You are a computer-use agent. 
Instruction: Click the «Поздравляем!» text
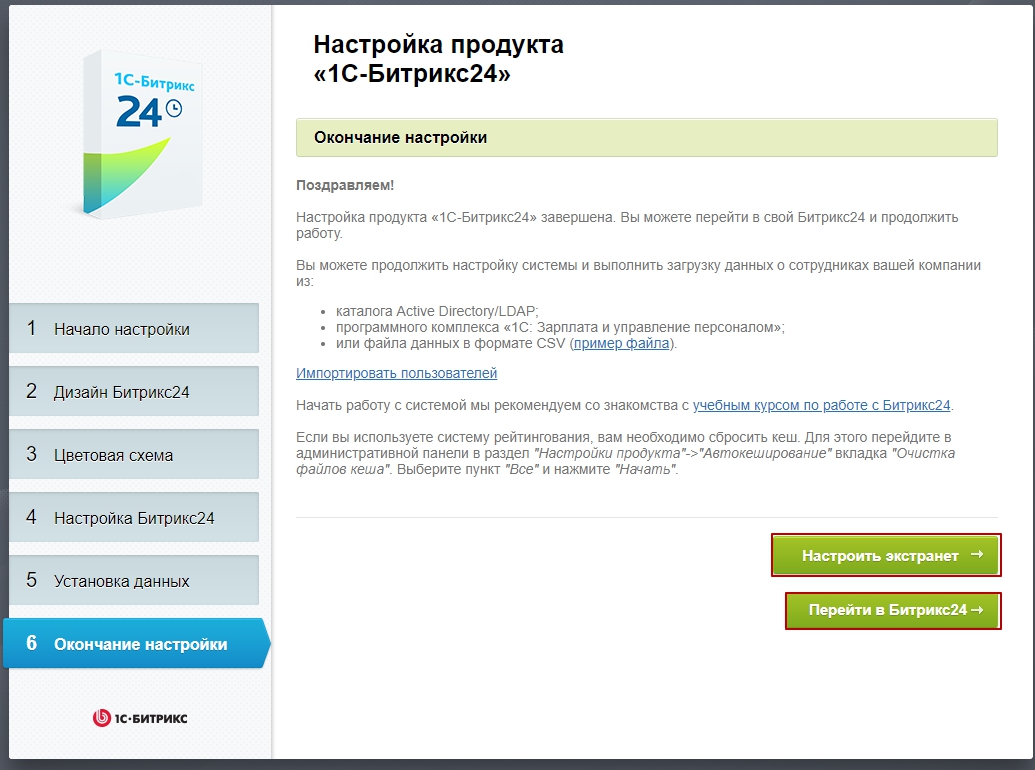point(345,185)
